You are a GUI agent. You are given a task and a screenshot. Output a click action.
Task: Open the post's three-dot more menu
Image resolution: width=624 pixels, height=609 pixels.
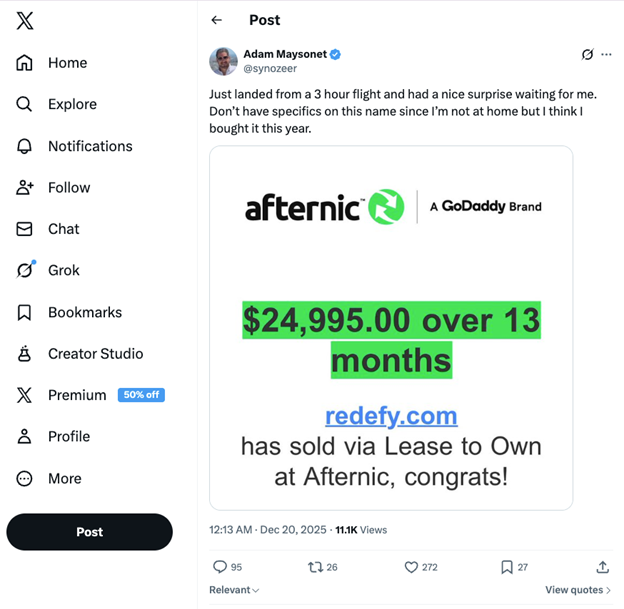coord(606,54)
